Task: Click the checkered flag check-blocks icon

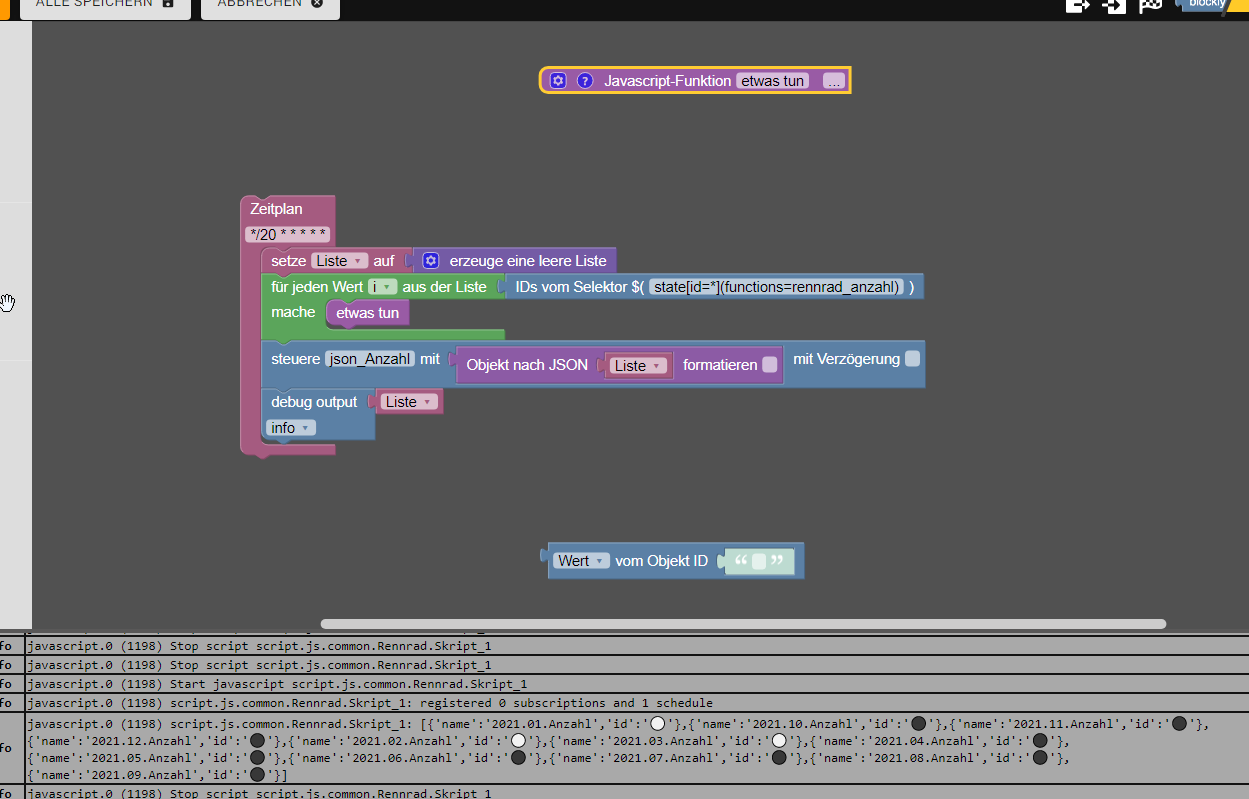Action: 1151,5
